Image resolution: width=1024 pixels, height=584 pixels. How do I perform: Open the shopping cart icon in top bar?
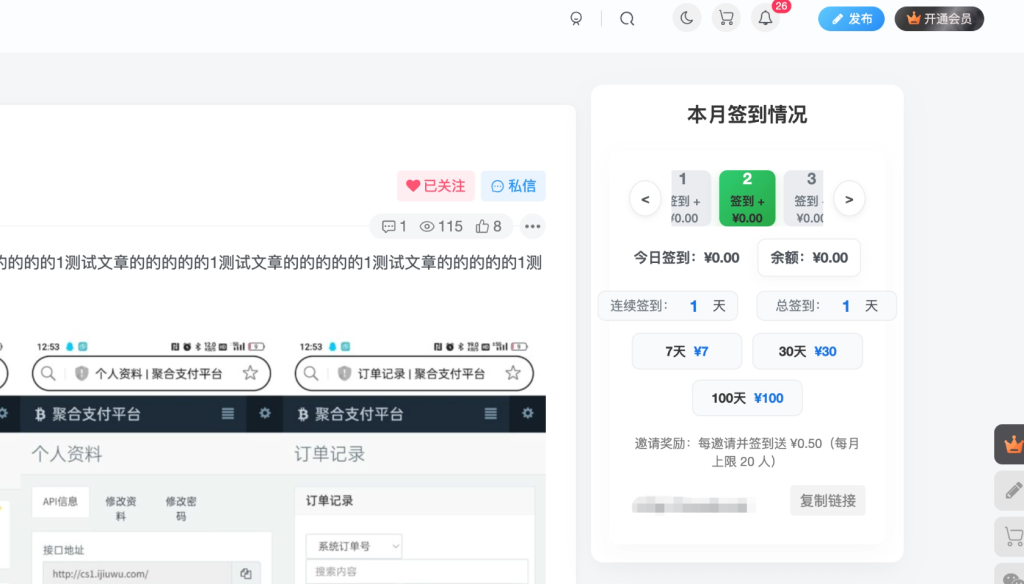726,17
